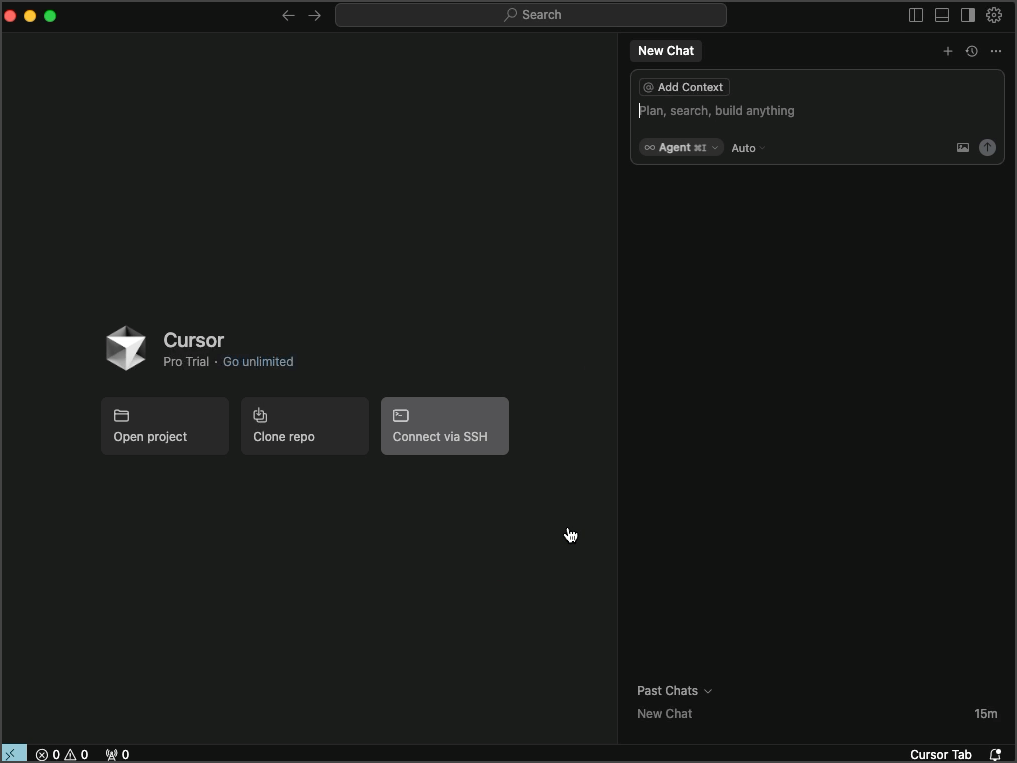Toggle the primary sidebar layout icon
Viewport: 1017px width, 763px height.
pyautogui.click(x=916, y=15)
